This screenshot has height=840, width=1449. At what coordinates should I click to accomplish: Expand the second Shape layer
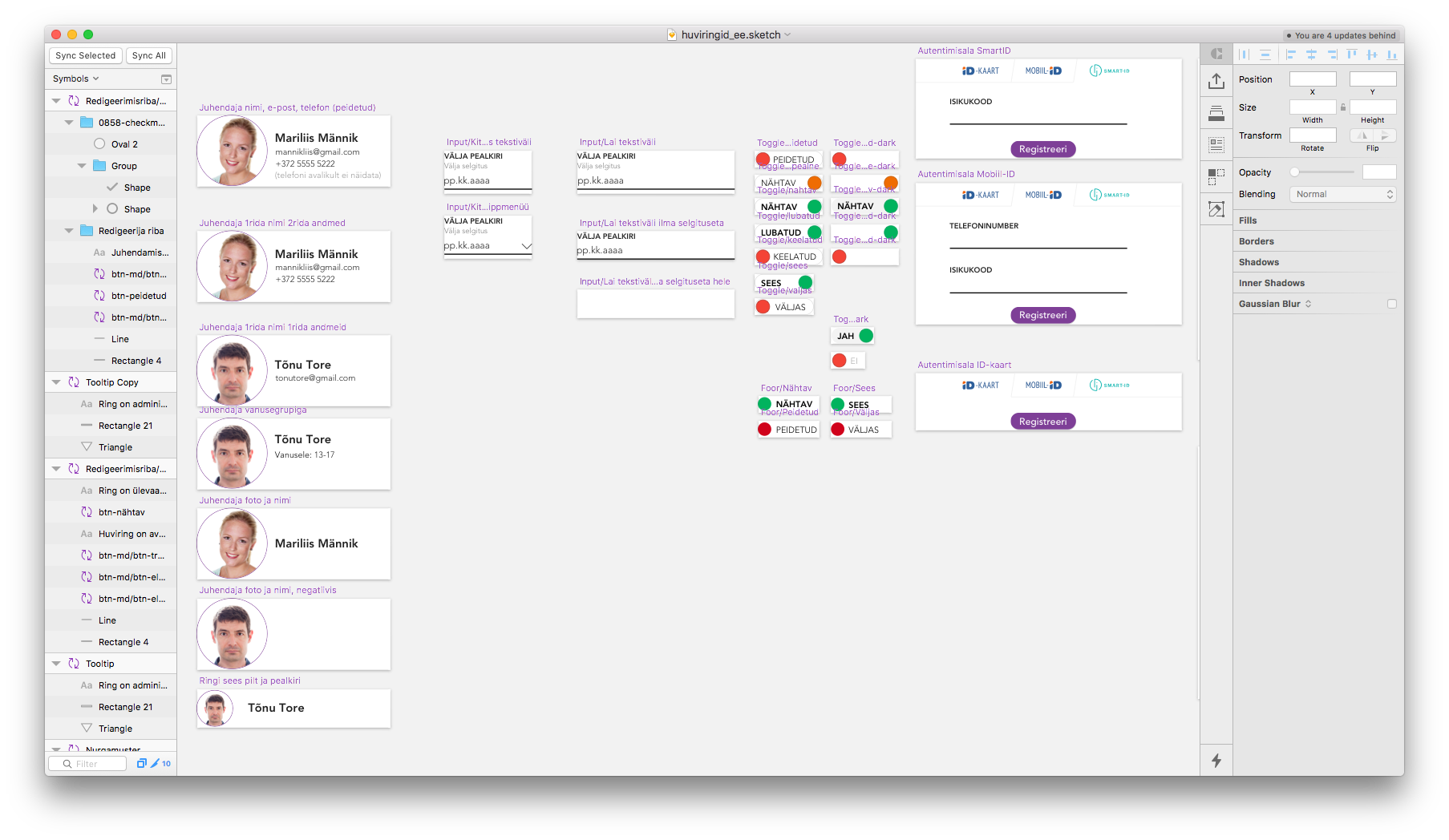click(x=95, y=208)
